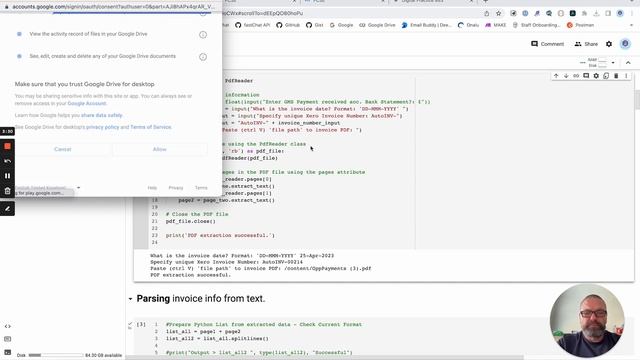Copy link to cell icon
This screenshot has height=360, width=640.
[x=576, y=76]
